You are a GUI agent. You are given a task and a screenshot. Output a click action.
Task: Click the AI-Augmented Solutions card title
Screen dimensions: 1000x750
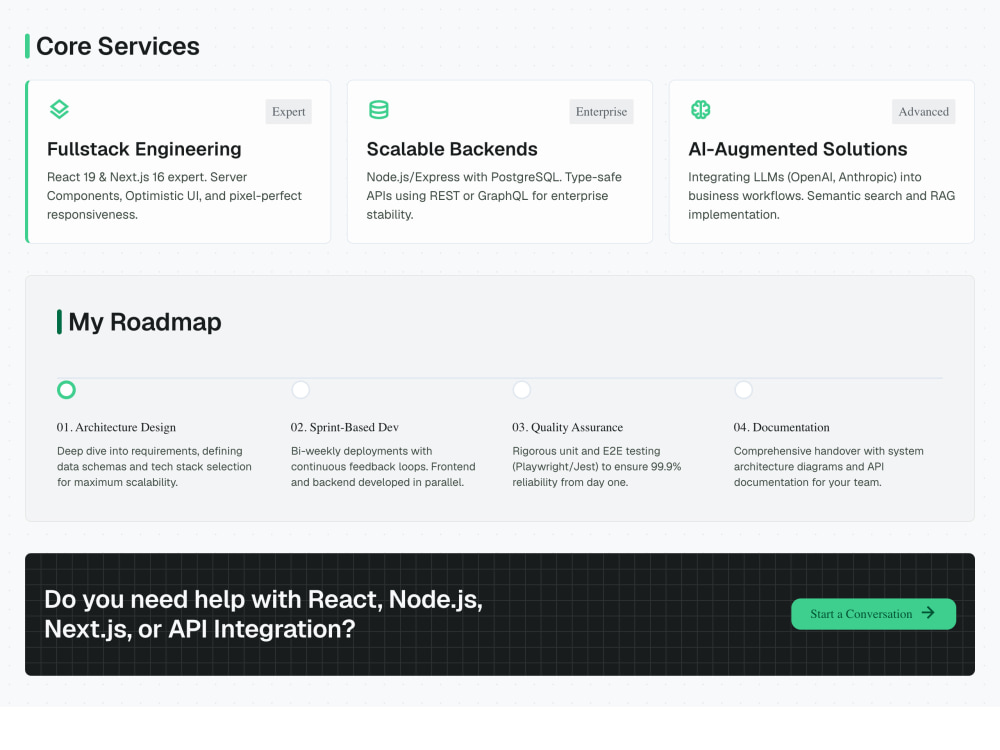pyautogui.click(x=797, y=149)
